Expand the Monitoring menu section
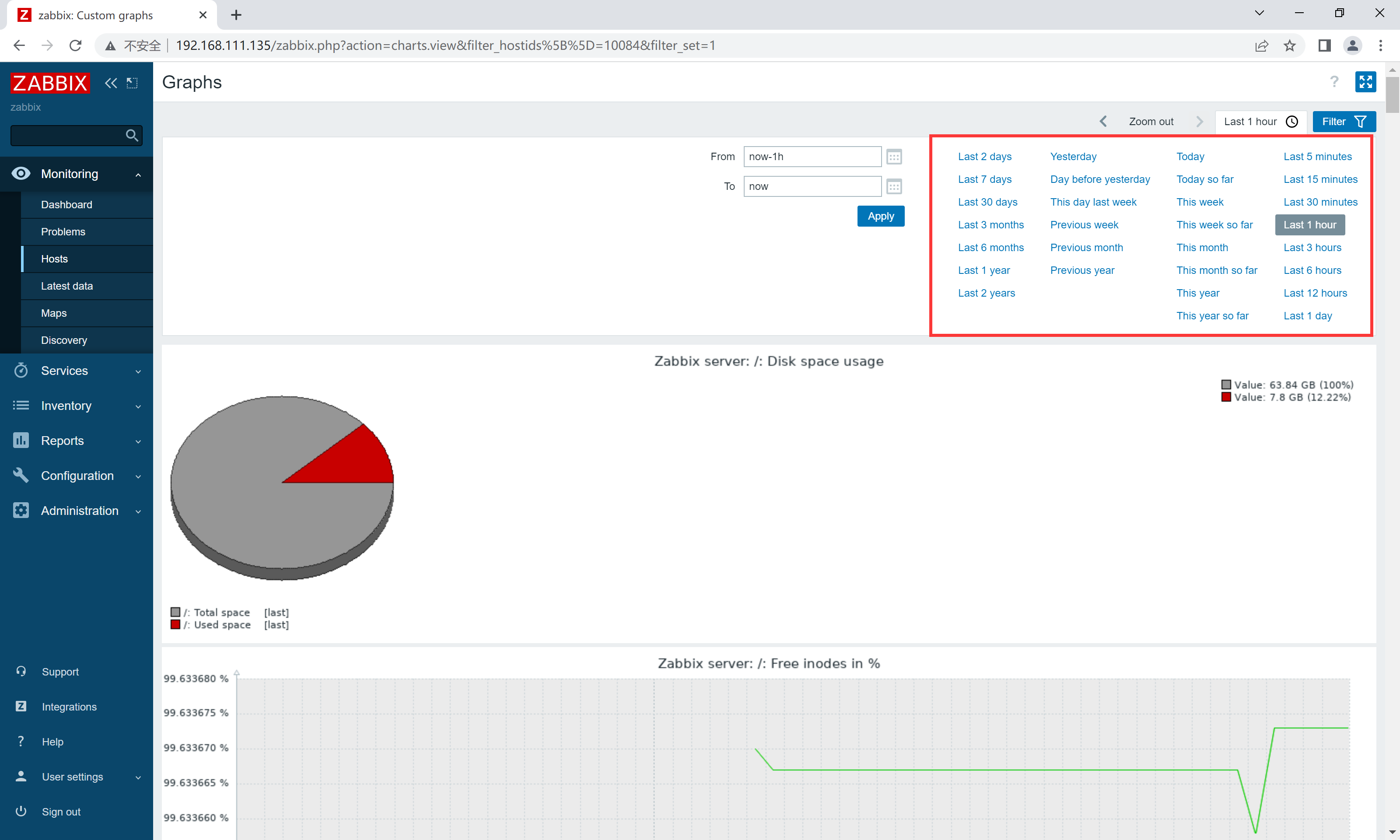 pyautogui.click(x=77, y=174)
